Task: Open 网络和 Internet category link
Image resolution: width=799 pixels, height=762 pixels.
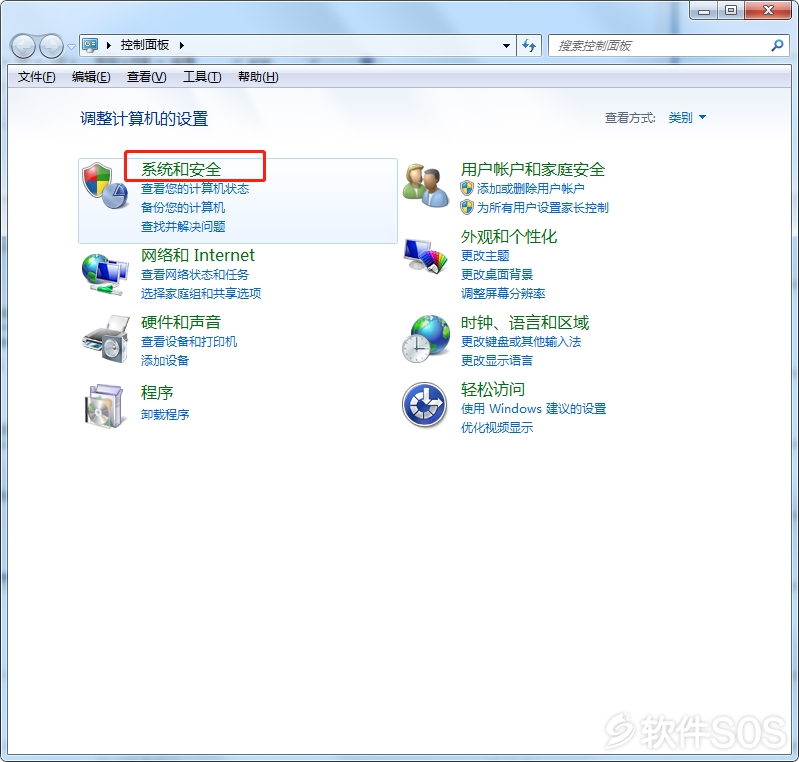Action: (x=198, y=255)
